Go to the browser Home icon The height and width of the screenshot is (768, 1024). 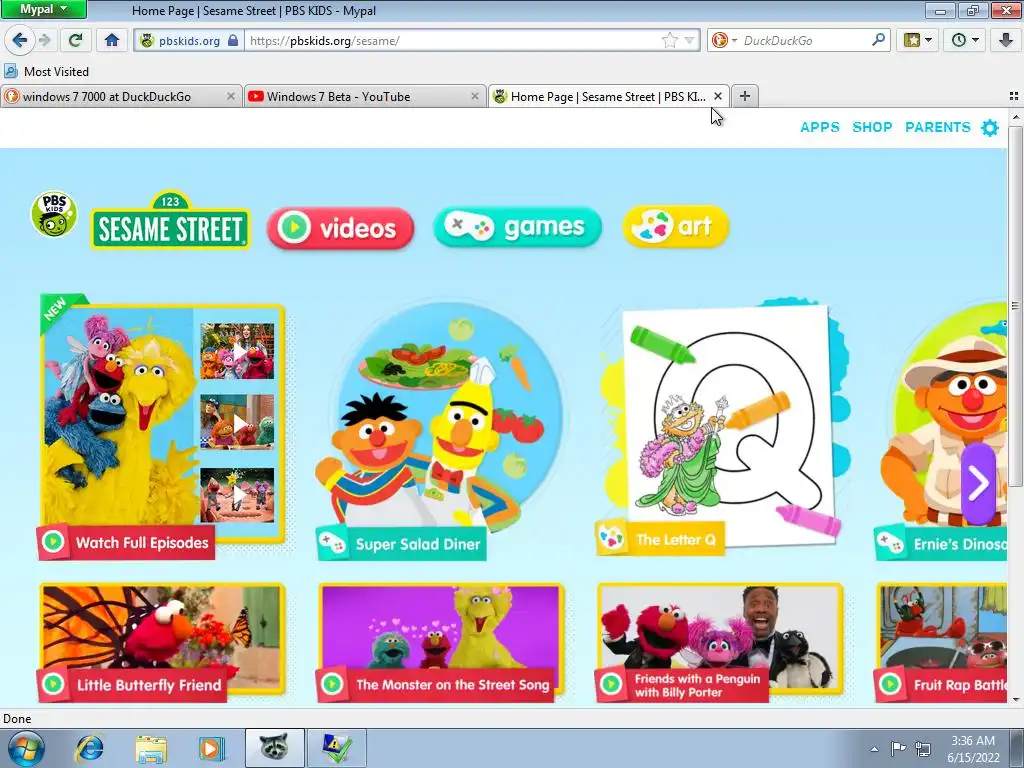(x=112, y=40)
